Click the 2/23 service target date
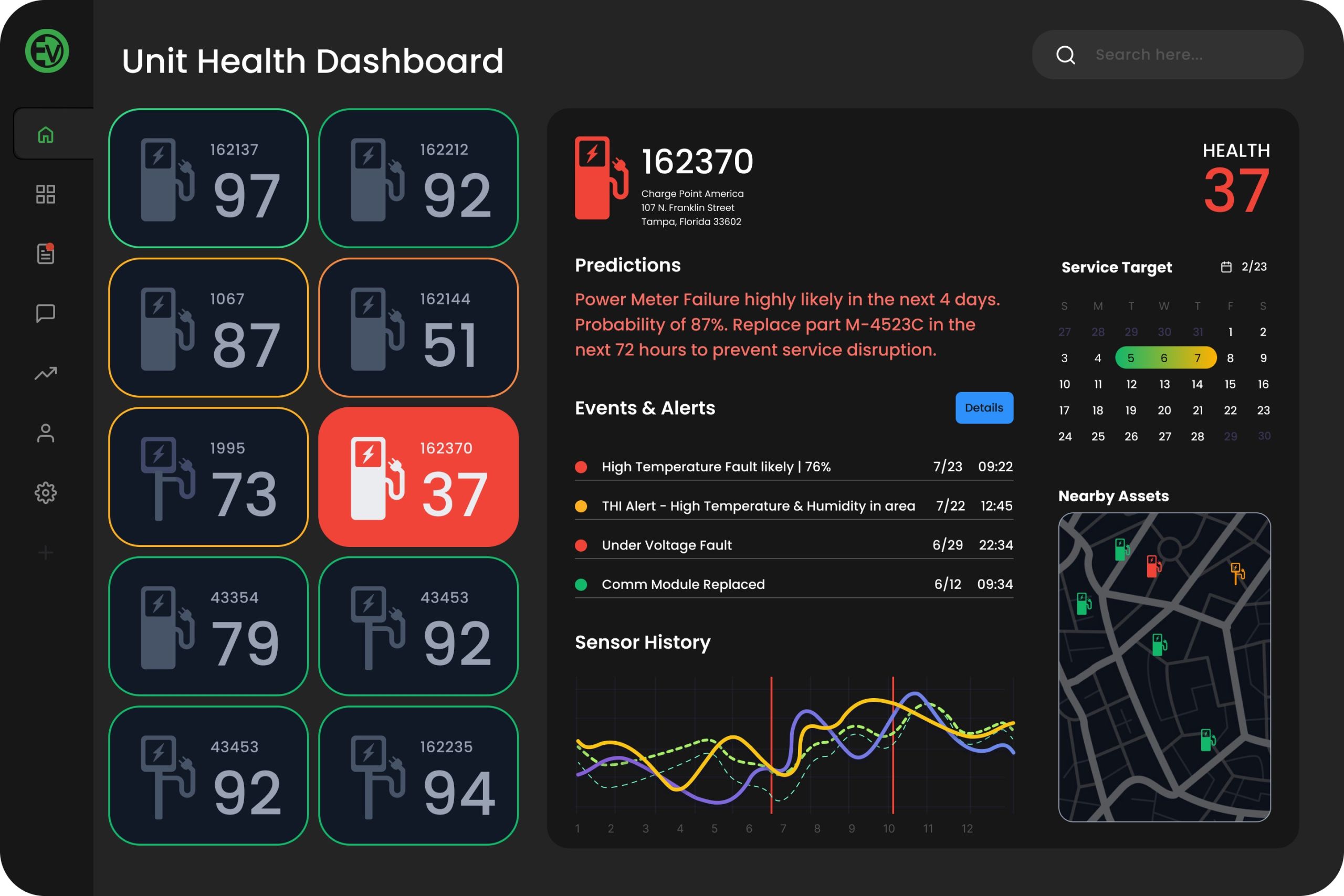 (x=1254, y=267)
